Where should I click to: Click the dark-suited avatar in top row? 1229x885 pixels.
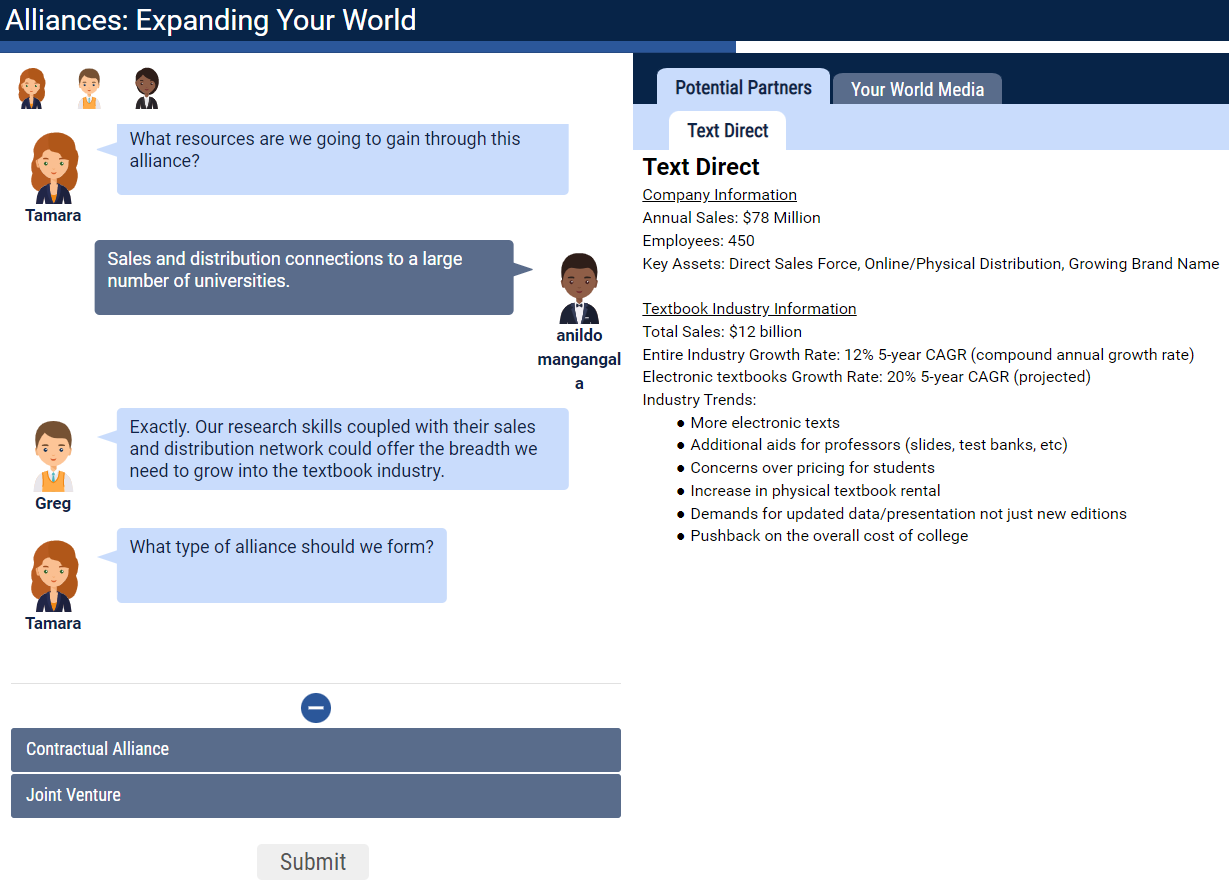pos(147,89)
